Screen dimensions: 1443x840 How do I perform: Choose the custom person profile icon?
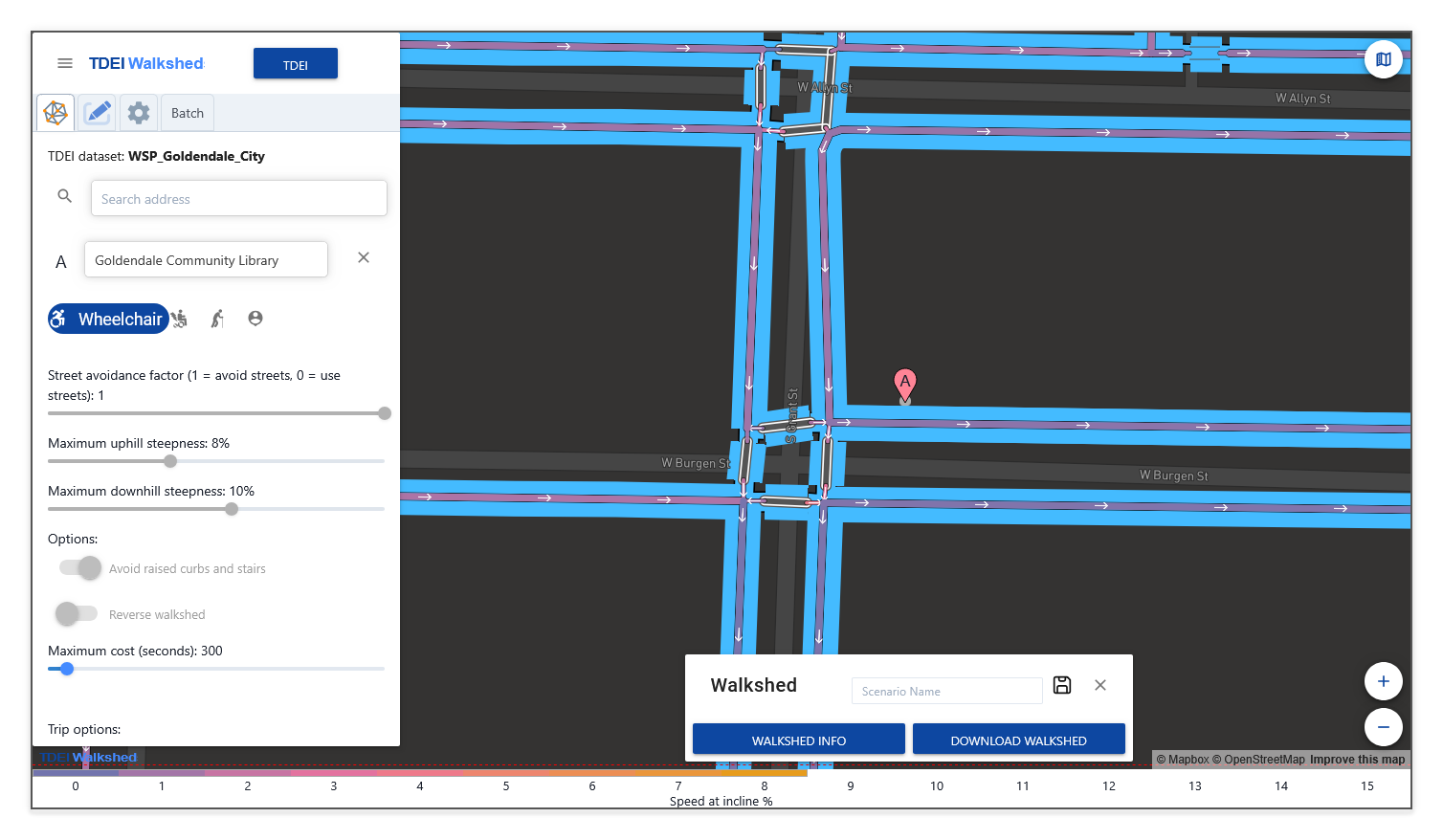[255, 319]
